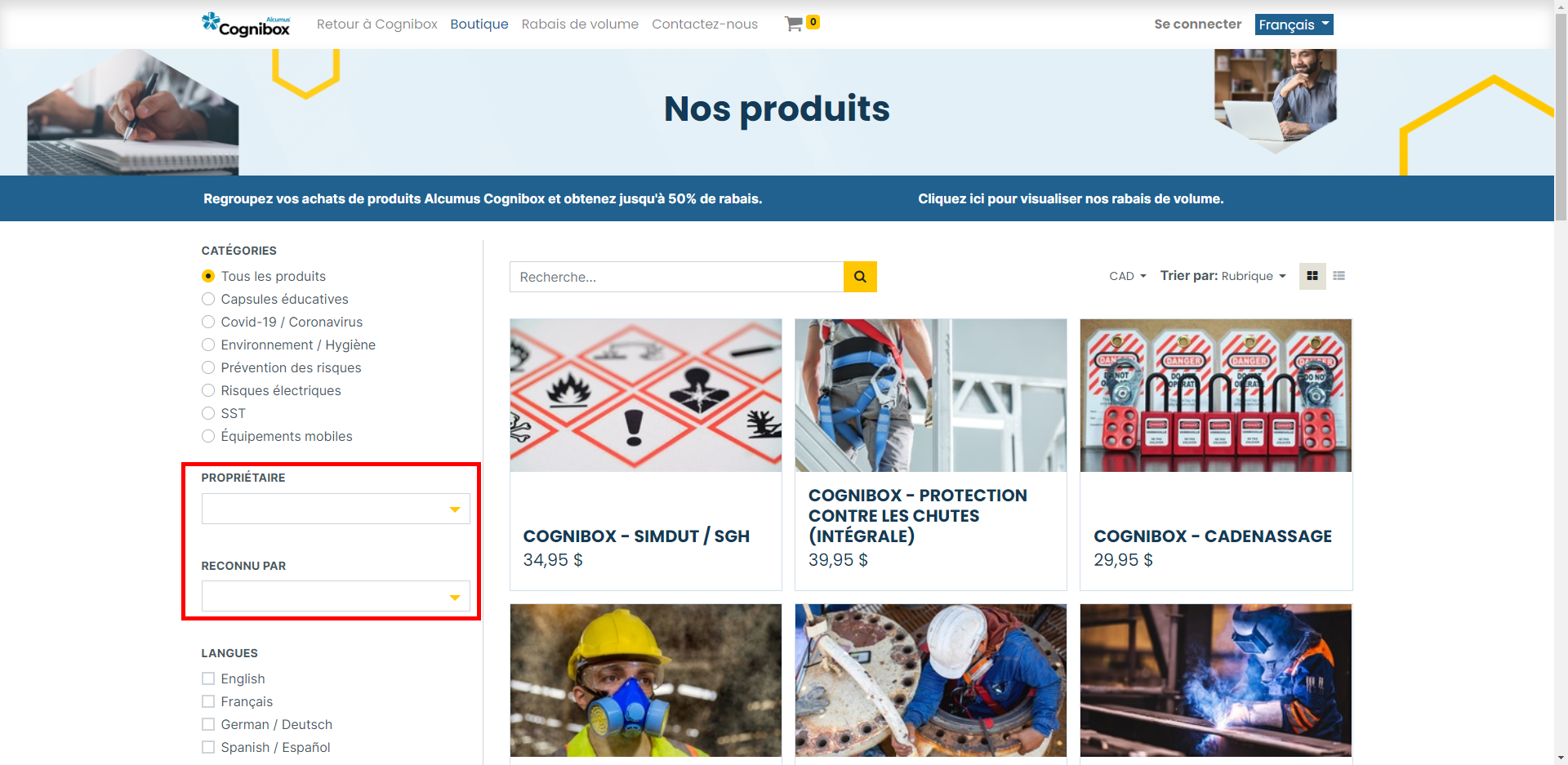Click inside the Recherche search field

[x=676, y=277]
